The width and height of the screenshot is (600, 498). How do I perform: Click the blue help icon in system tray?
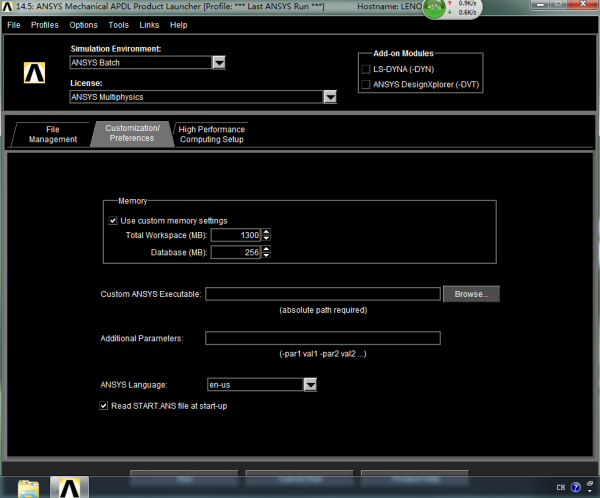[576, 487]
